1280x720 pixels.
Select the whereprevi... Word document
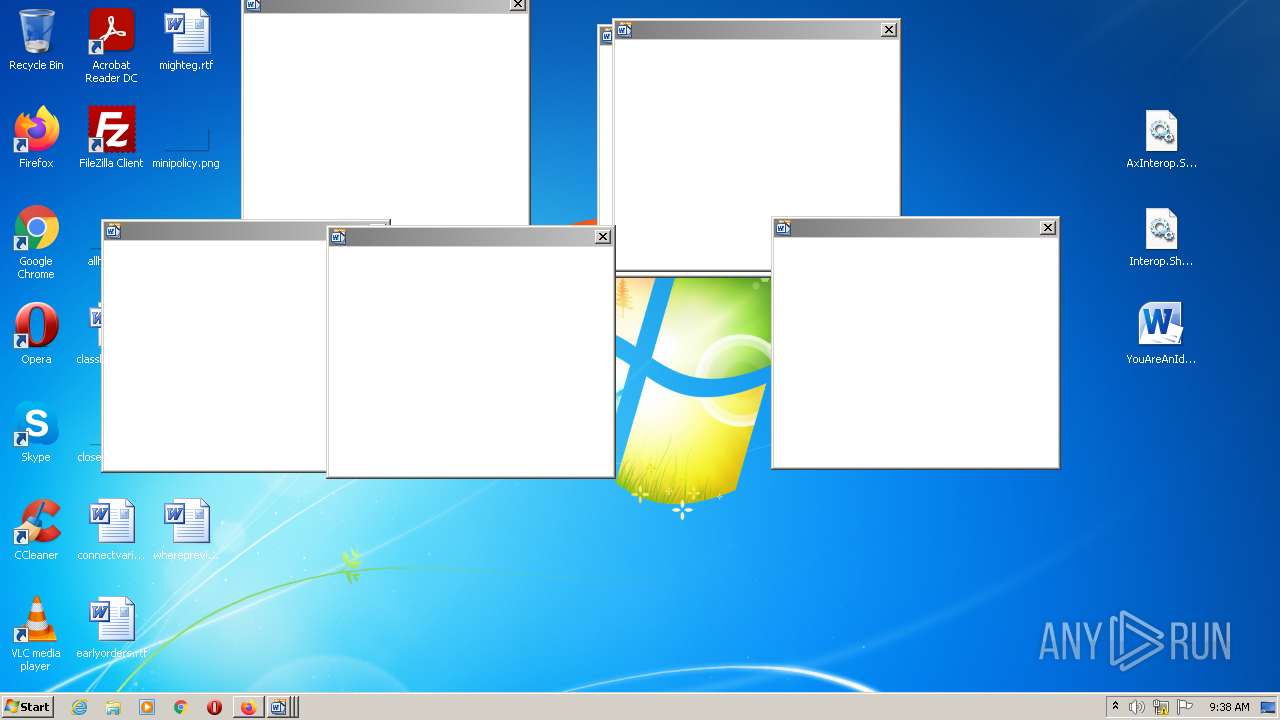click(x=186, y=530)
